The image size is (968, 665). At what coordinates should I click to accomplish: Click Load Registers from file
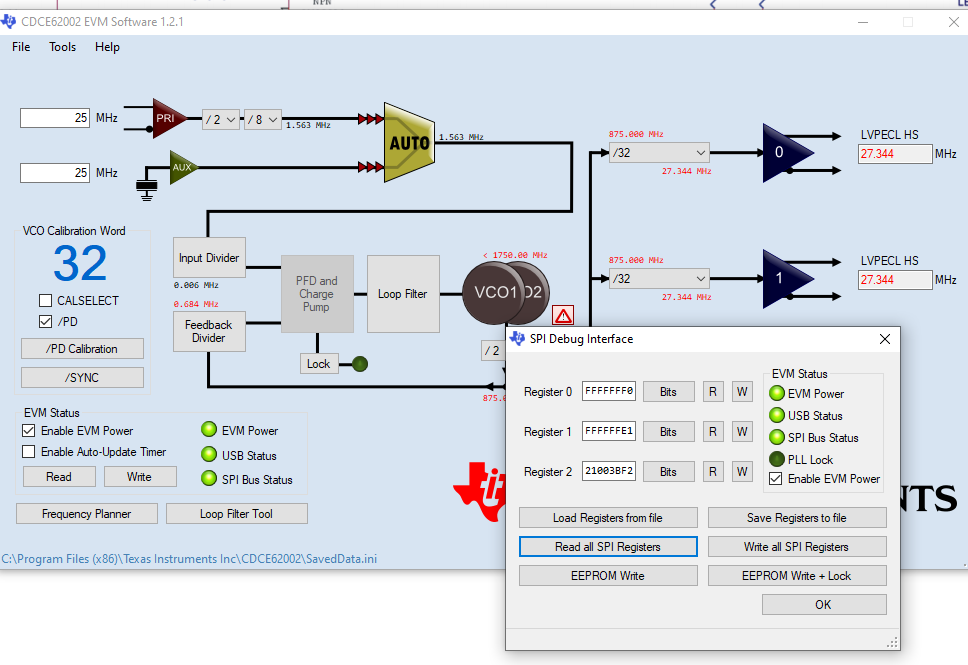pyautogui.click(x=608, y=517)
